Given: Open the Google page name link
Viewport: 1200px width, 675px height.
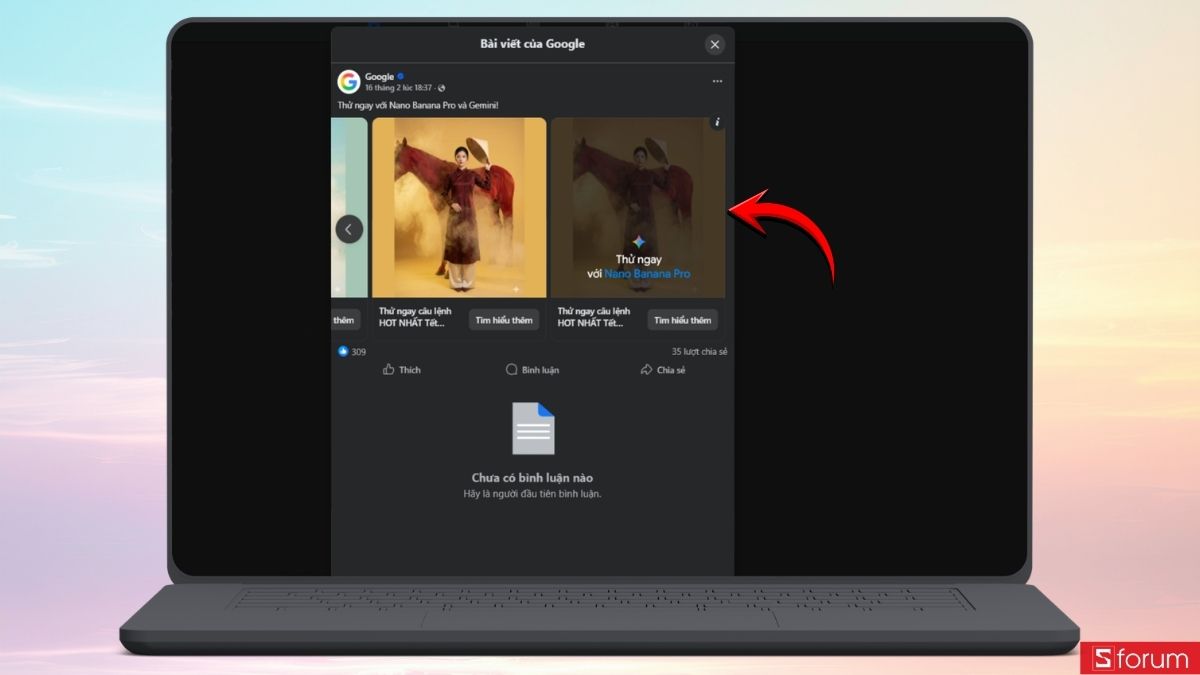Looking at the screenshot, I should [x=379, y=77].
